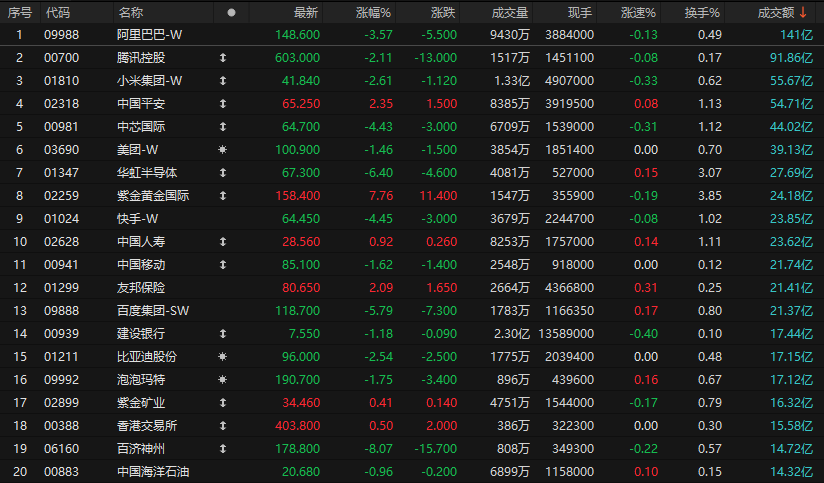Sort by 换手% column header
The height and width of the screenshot is (483, 824).
click(x=702, y=13)
